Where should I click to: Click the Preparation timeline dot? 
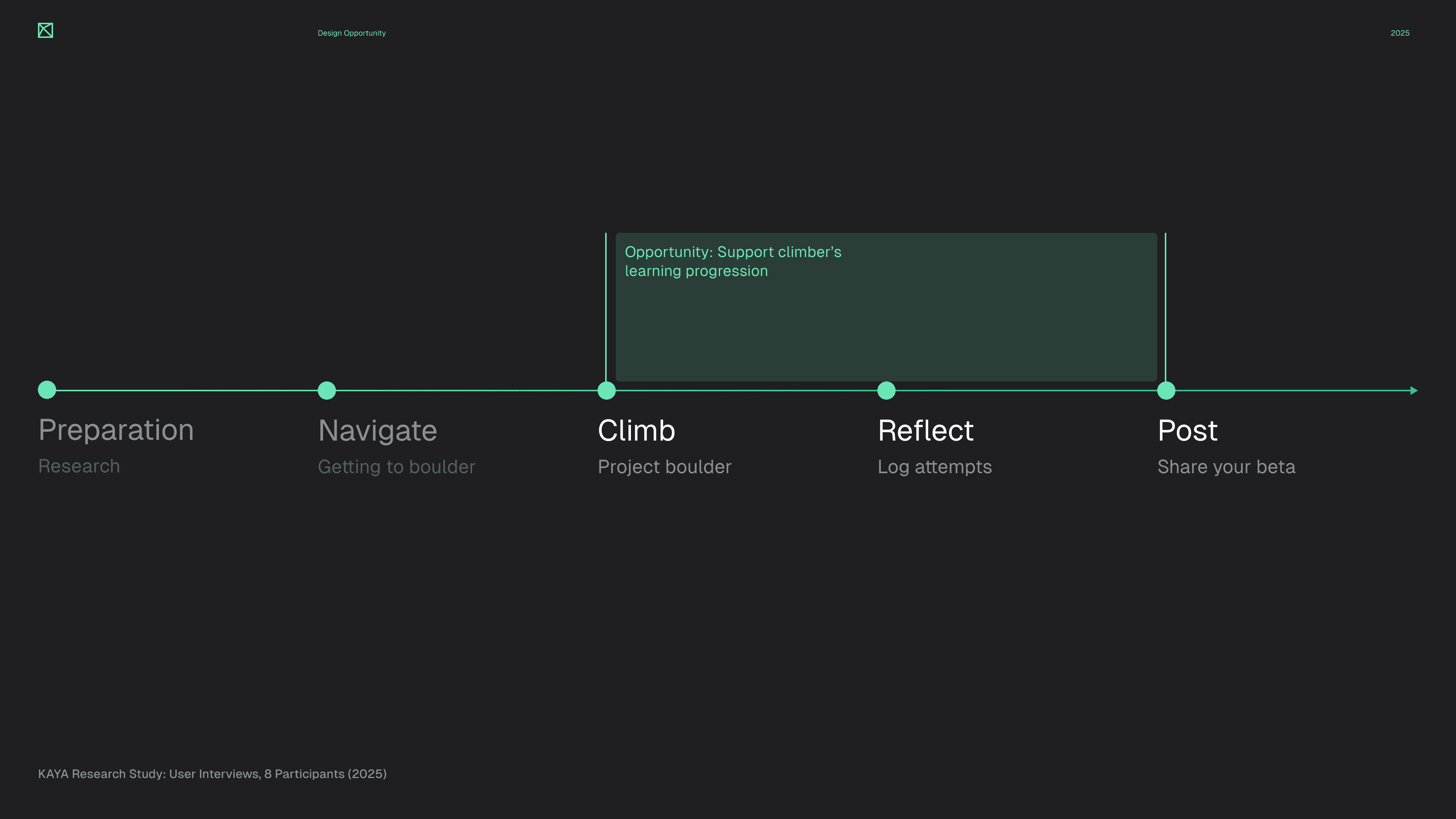pos(47,390)
